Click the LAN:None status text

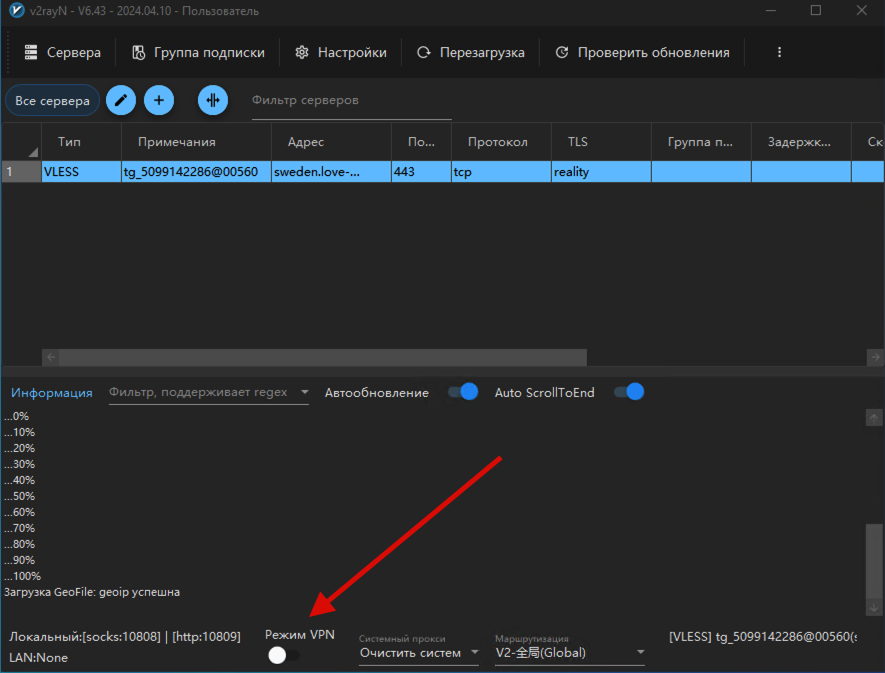pos(38,658)
